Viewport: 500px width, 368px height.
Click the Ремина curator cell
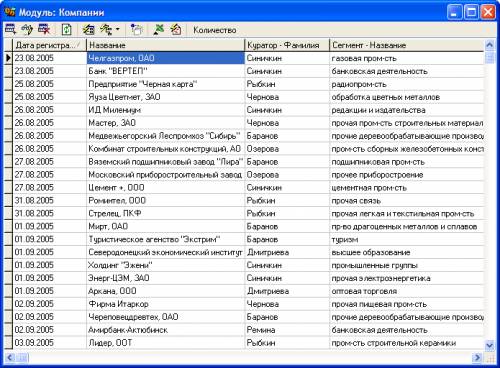tap(287, 330)
